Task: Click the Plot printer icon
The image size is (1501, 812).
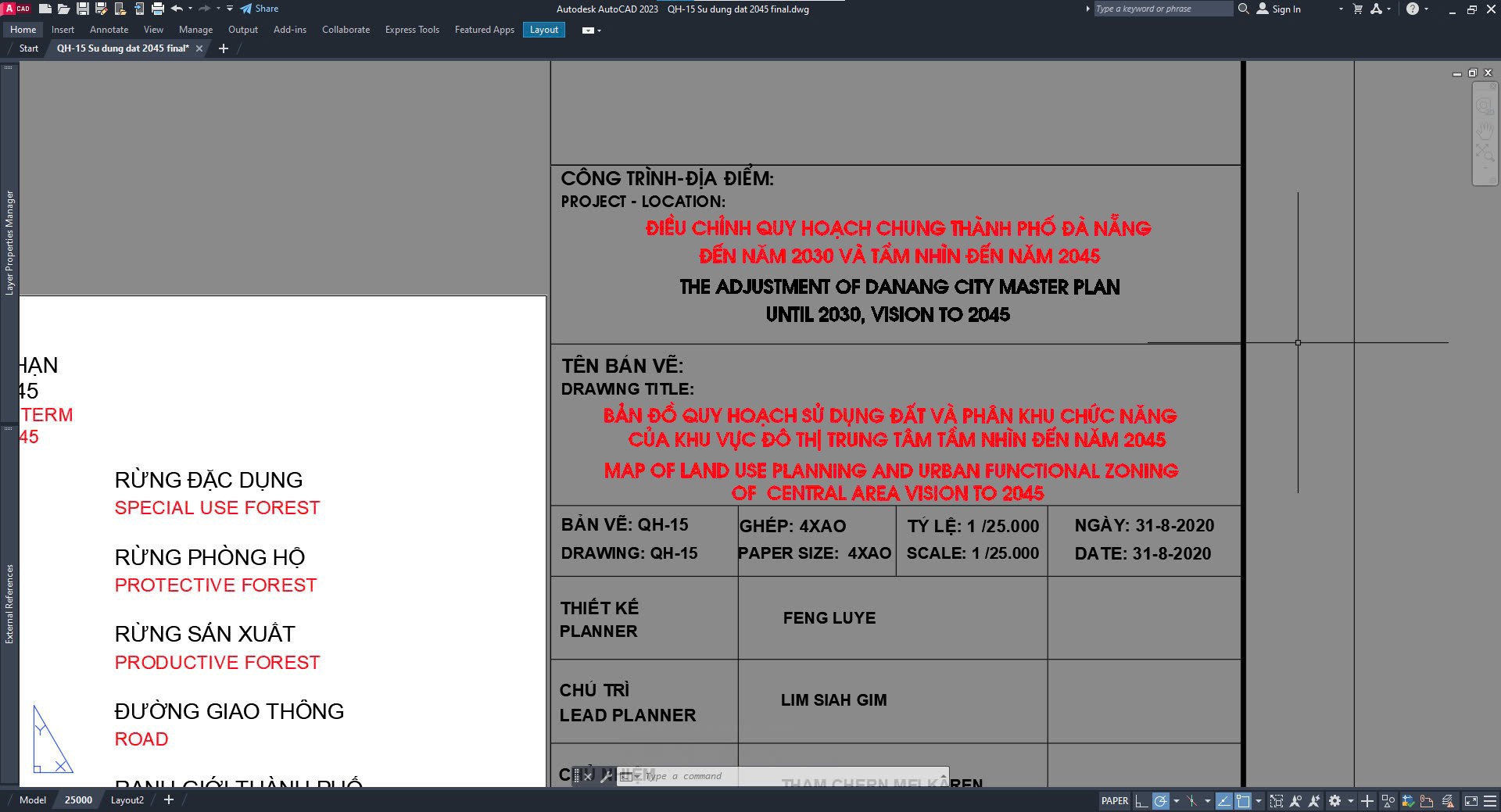Action: 157,9
